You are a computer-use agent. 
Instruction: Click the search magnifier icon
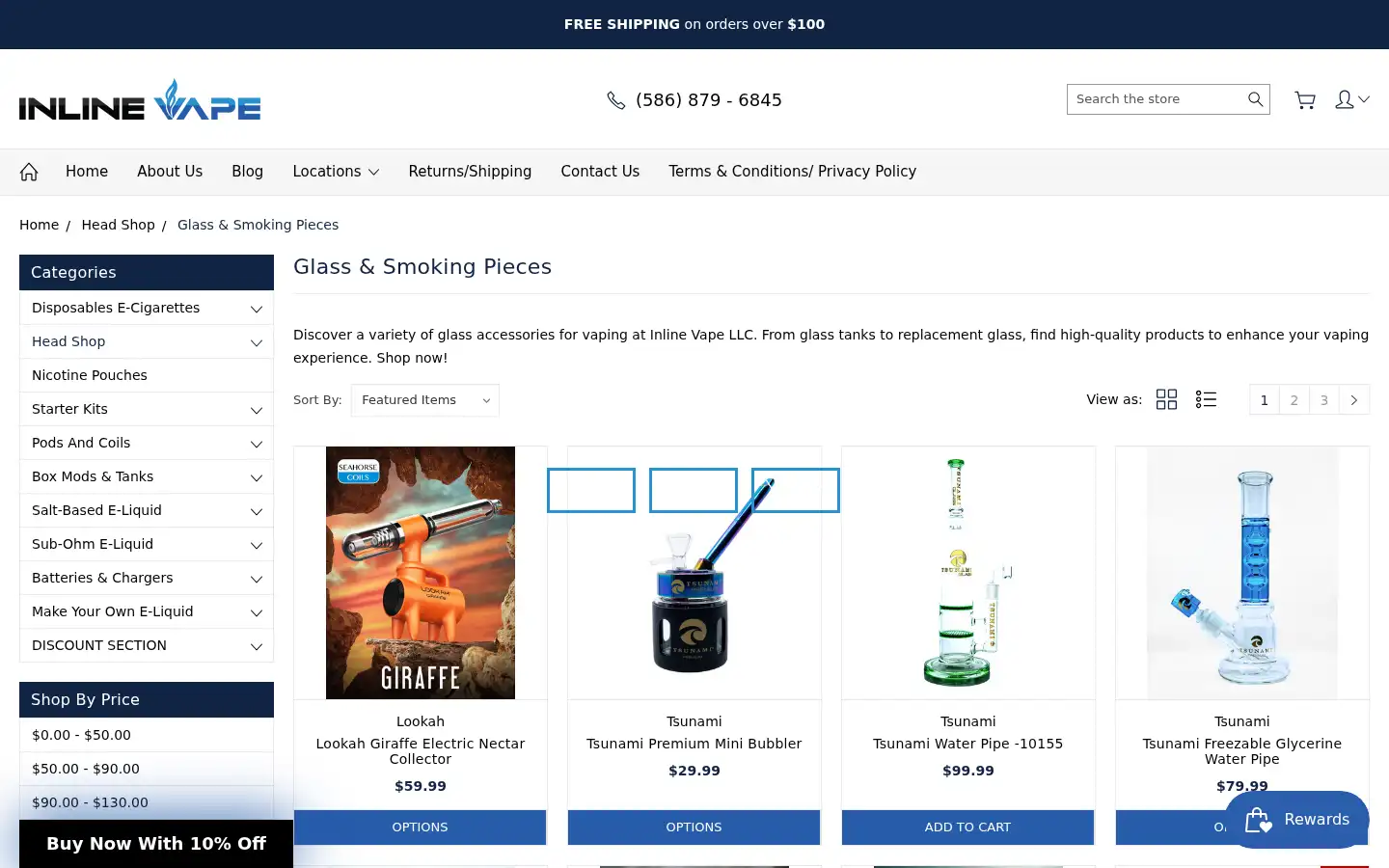(1255, 99)
